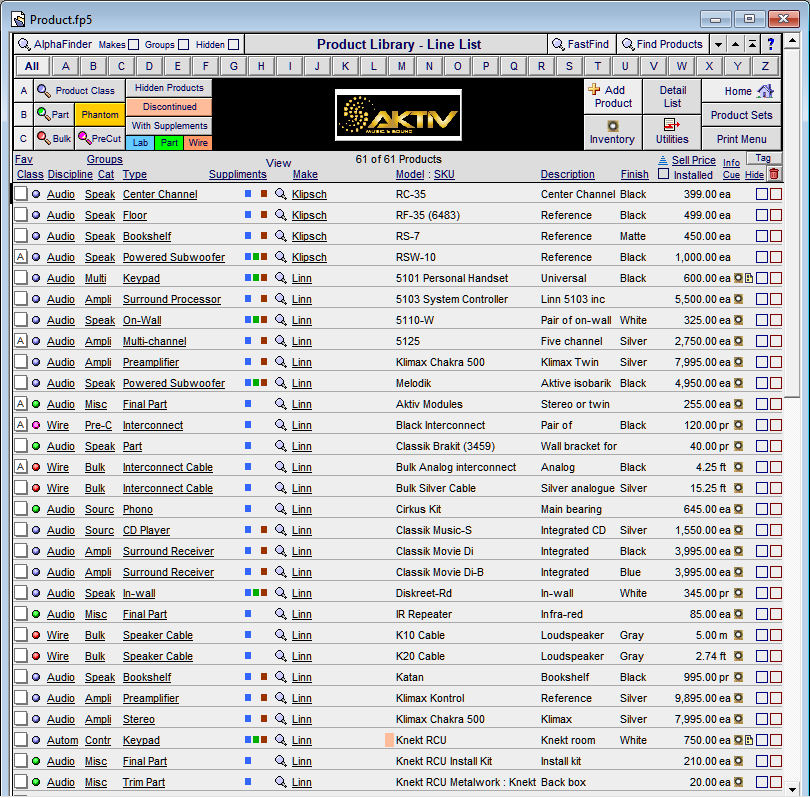Viewport: 810px width, 798px height.
Task: Click the Finish column header
Action: coord(634,175)
